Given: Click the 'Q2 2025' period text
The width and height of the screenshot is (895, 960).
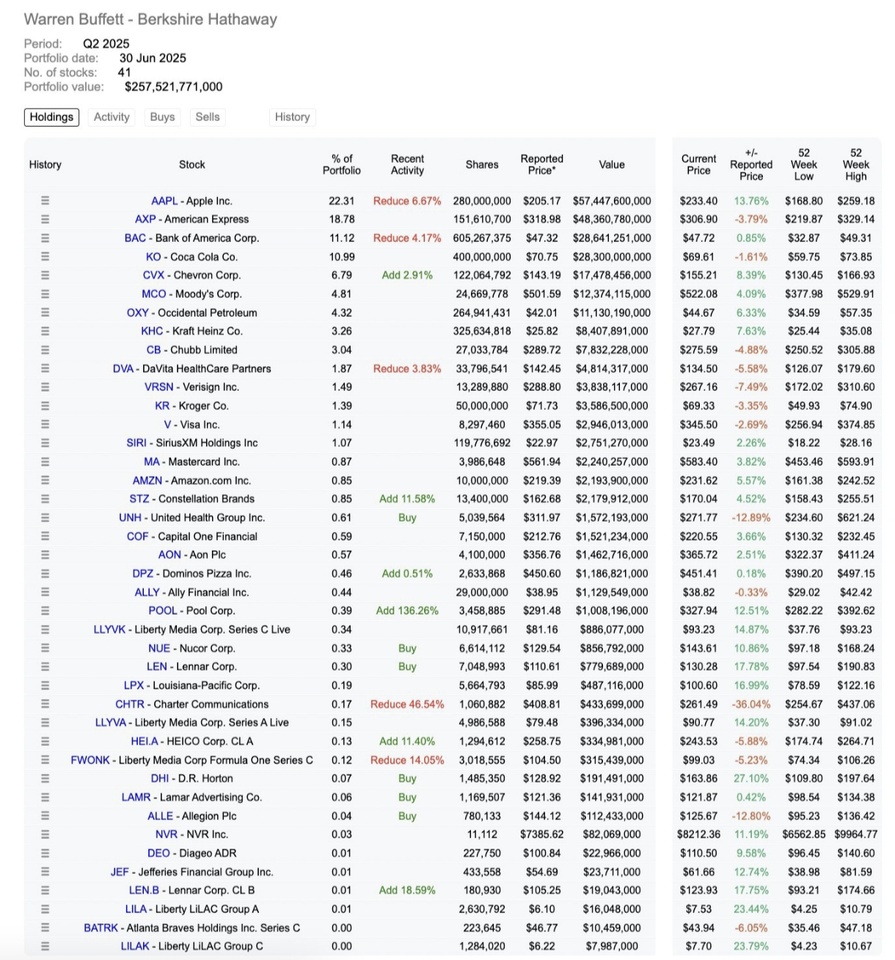Looking at the screenshot, I should coord(107,44).
